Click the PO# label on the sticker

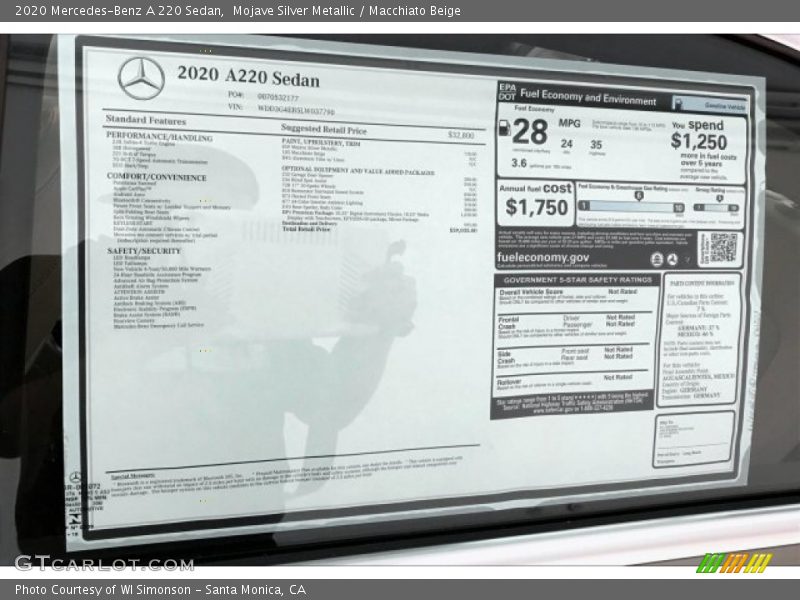pyautogui.click(x=236, y=94)
